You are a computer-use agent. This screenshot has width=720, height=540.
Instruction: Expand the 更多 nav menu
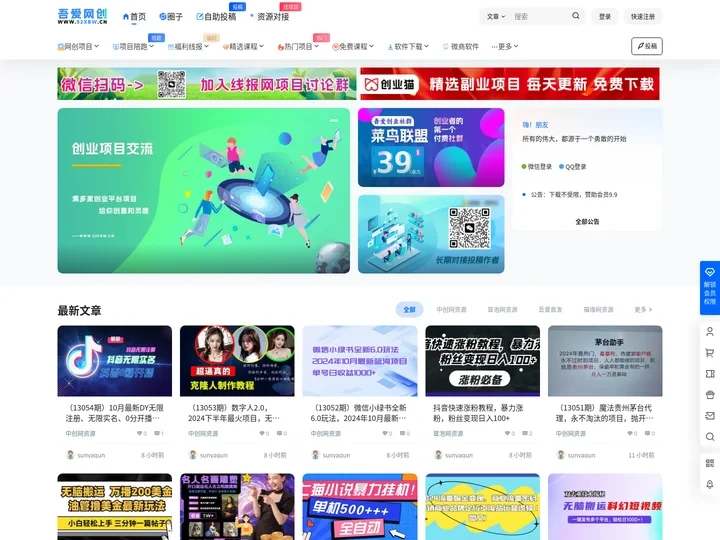click(505, 46)
